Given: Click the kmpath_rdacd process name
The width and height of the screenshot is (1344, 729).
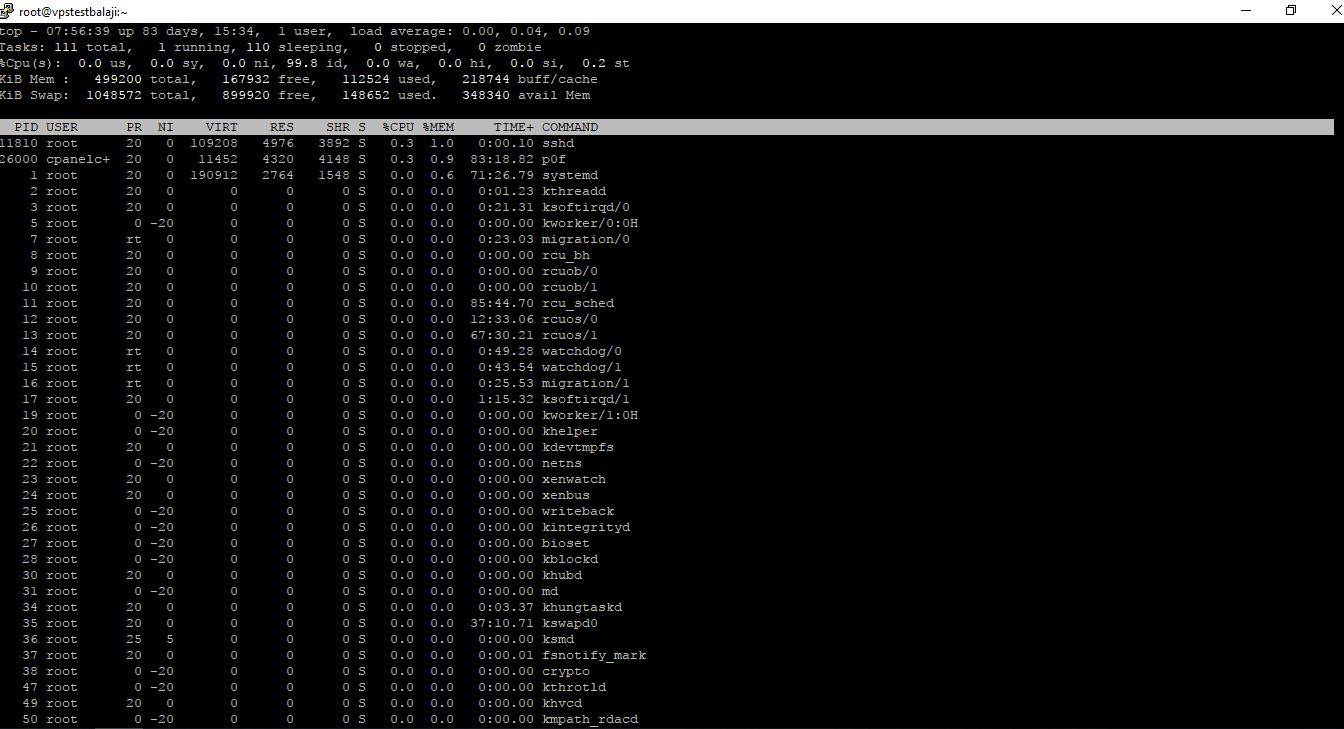Looking at the screenshot, I should [x=590, y=719].
